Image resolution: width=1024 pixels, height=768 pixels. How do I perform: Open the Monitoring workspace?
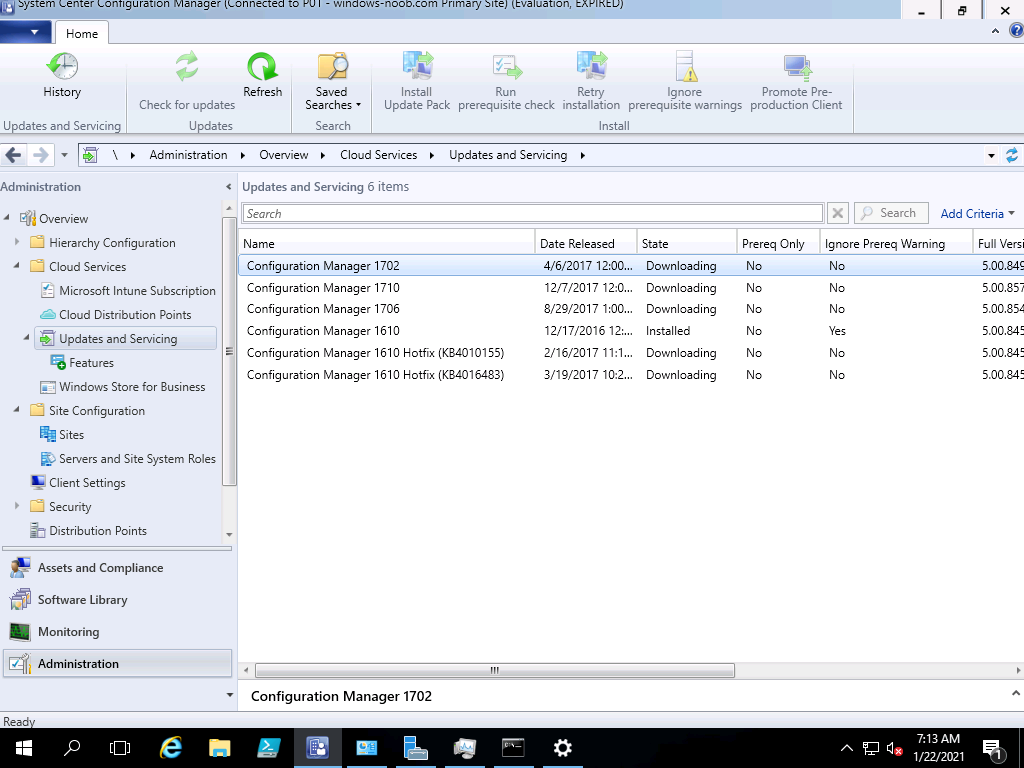tap(117, 632)
